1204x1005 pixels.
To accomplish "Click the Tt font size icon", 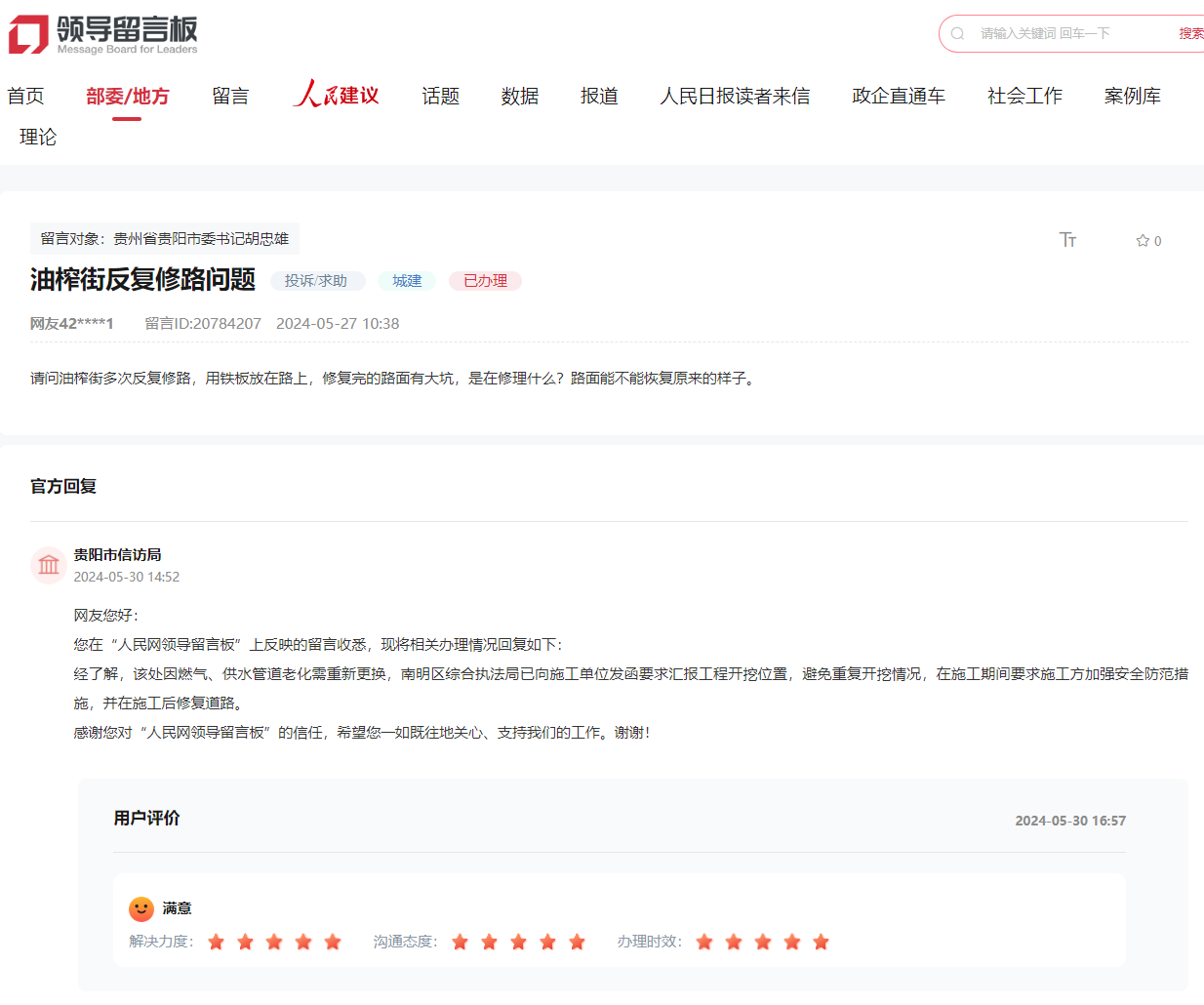I will (x=1068, y=239).
